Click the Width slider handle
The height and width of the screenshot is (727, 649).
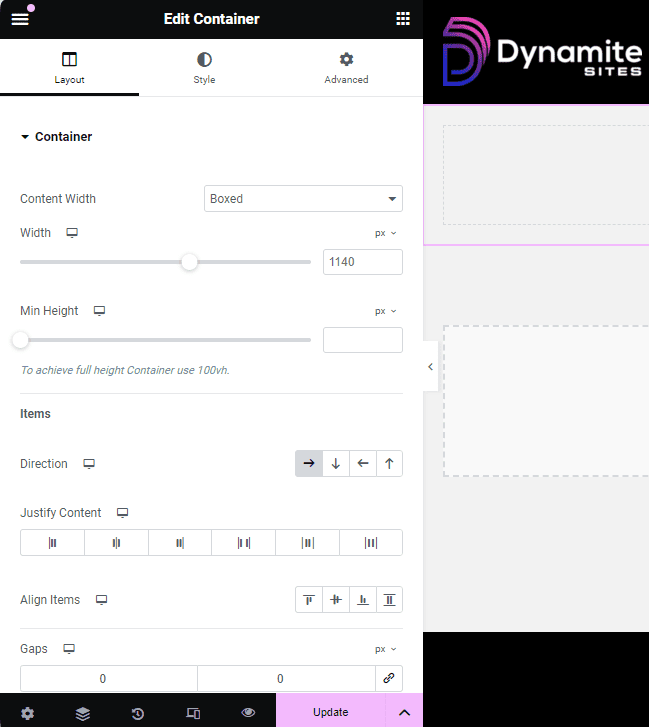coord(189,262)
